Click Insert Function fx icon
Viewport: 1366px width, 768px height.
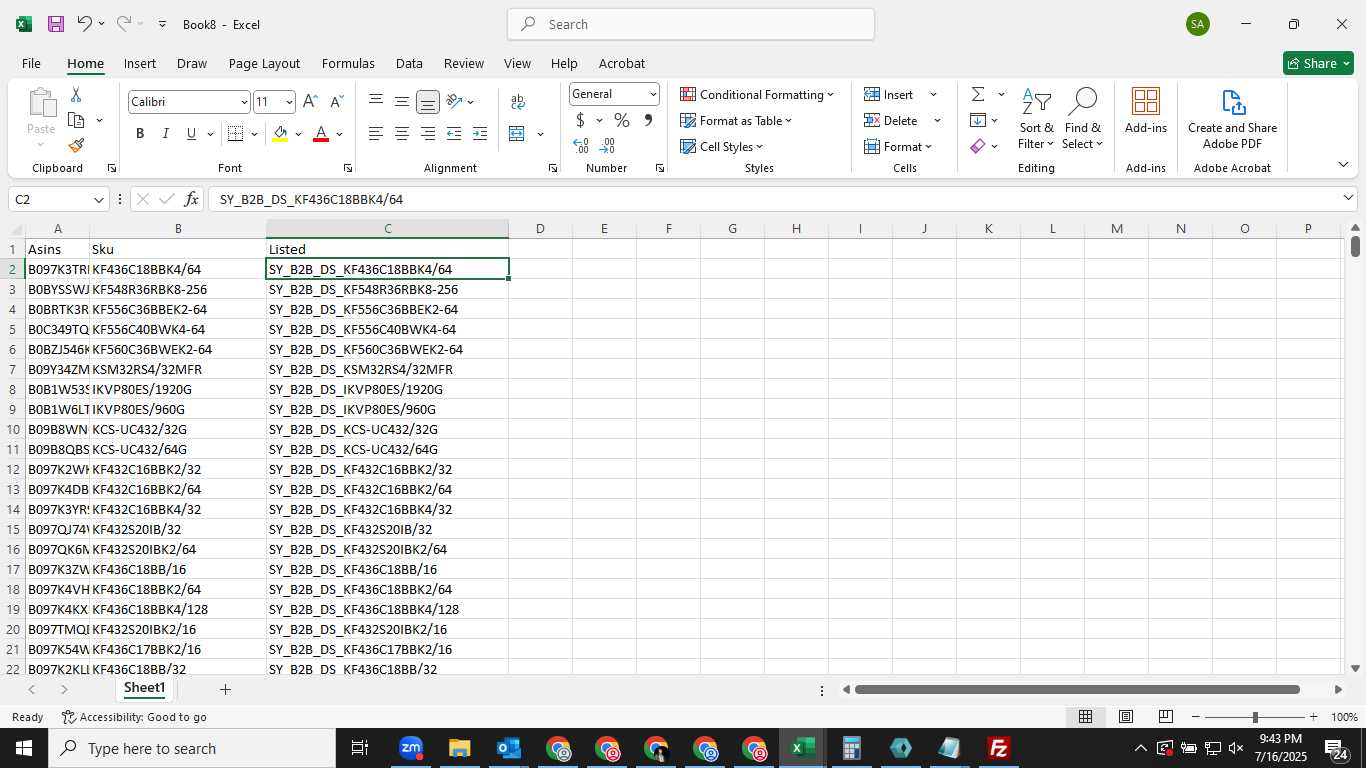[192, 200]
